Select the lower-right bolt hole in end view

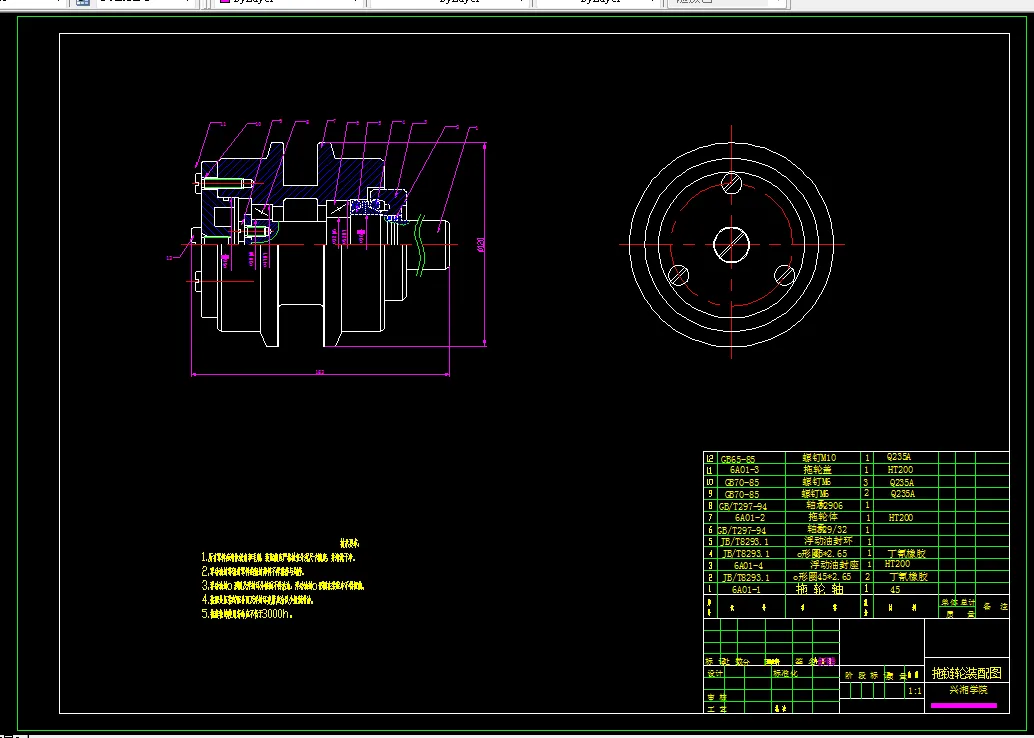coord(784,276)
